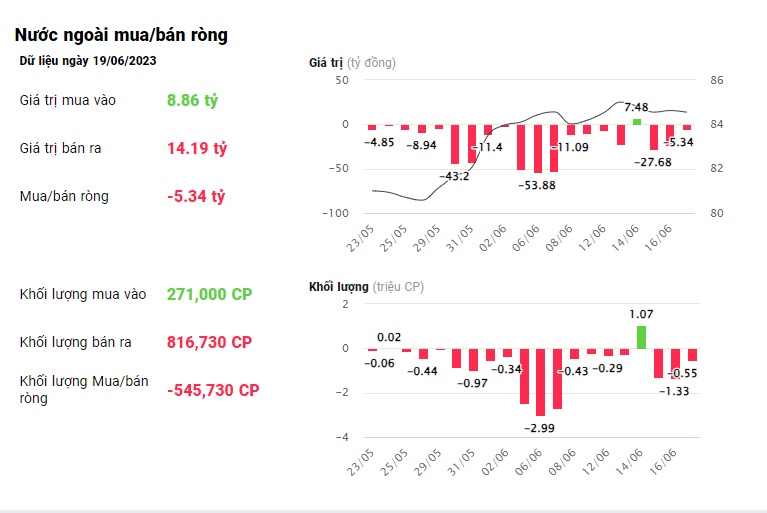Click the -27.68 value bar
The height and width of the screenshot is (513, 767).
[x=654, y=137]
